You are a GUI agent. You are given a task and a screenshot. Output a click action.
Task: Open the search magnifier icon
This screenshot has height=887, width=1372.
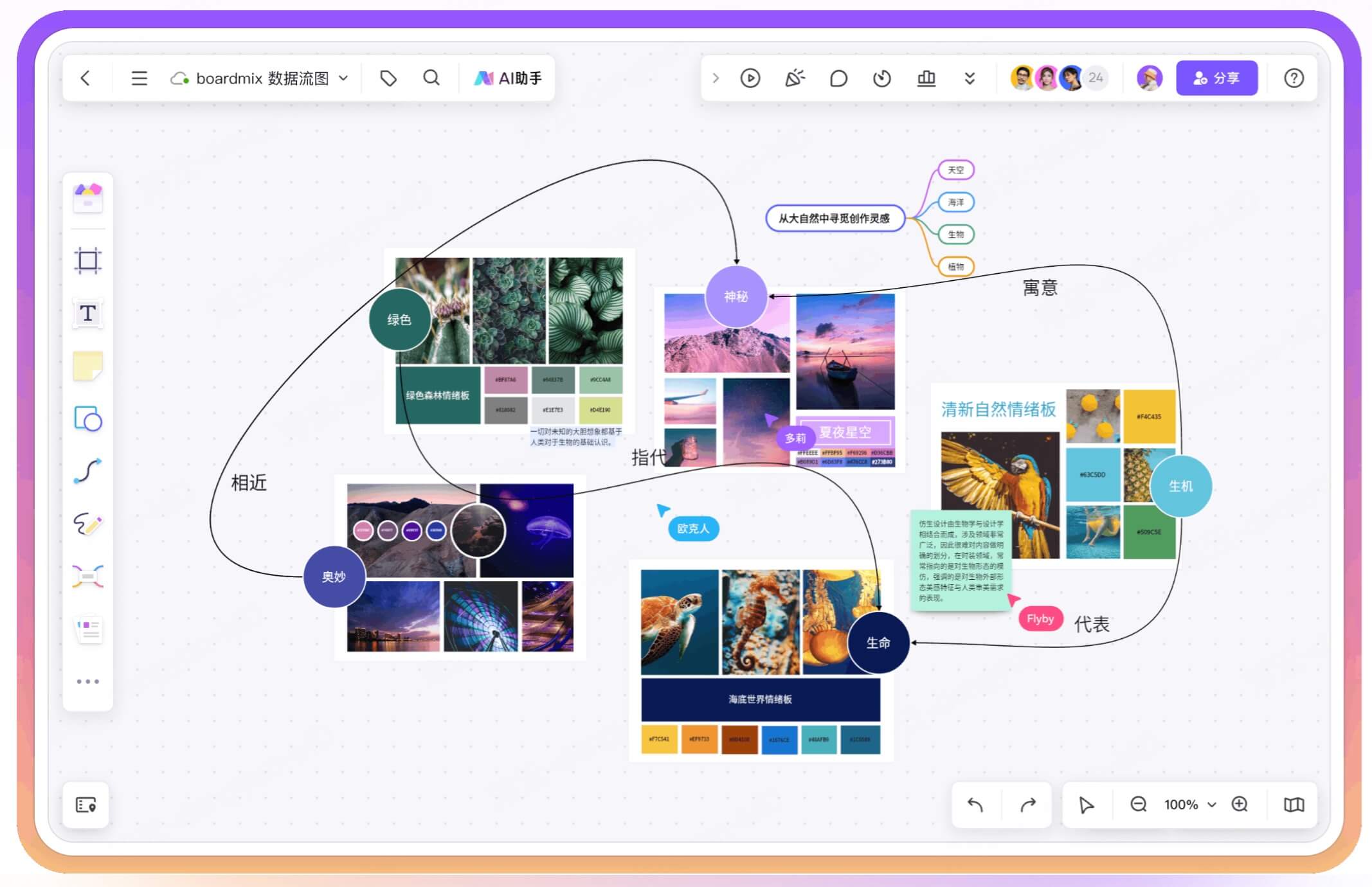[431, 78]
